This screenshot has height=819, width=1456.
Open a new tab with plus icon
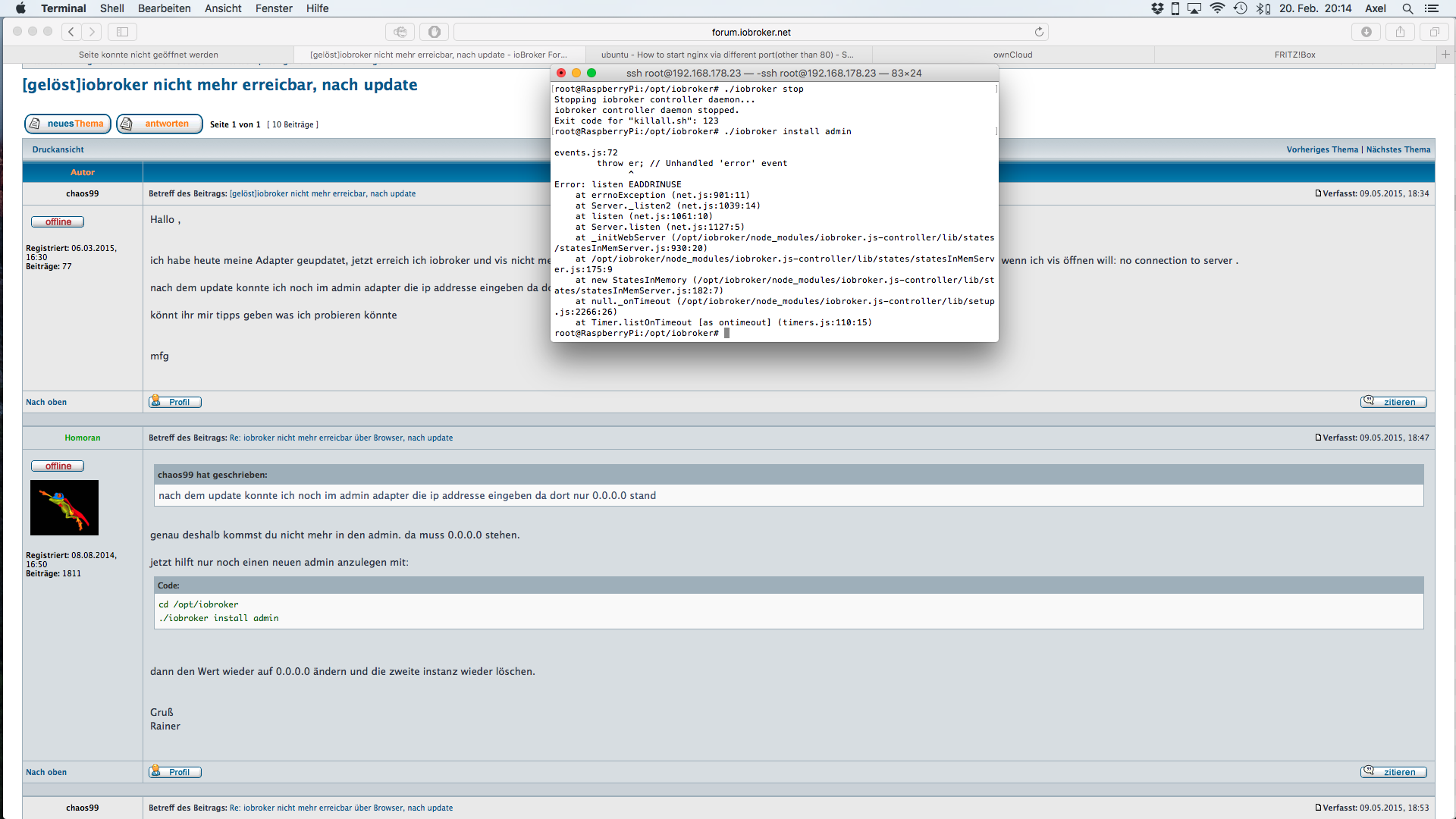1445,55
